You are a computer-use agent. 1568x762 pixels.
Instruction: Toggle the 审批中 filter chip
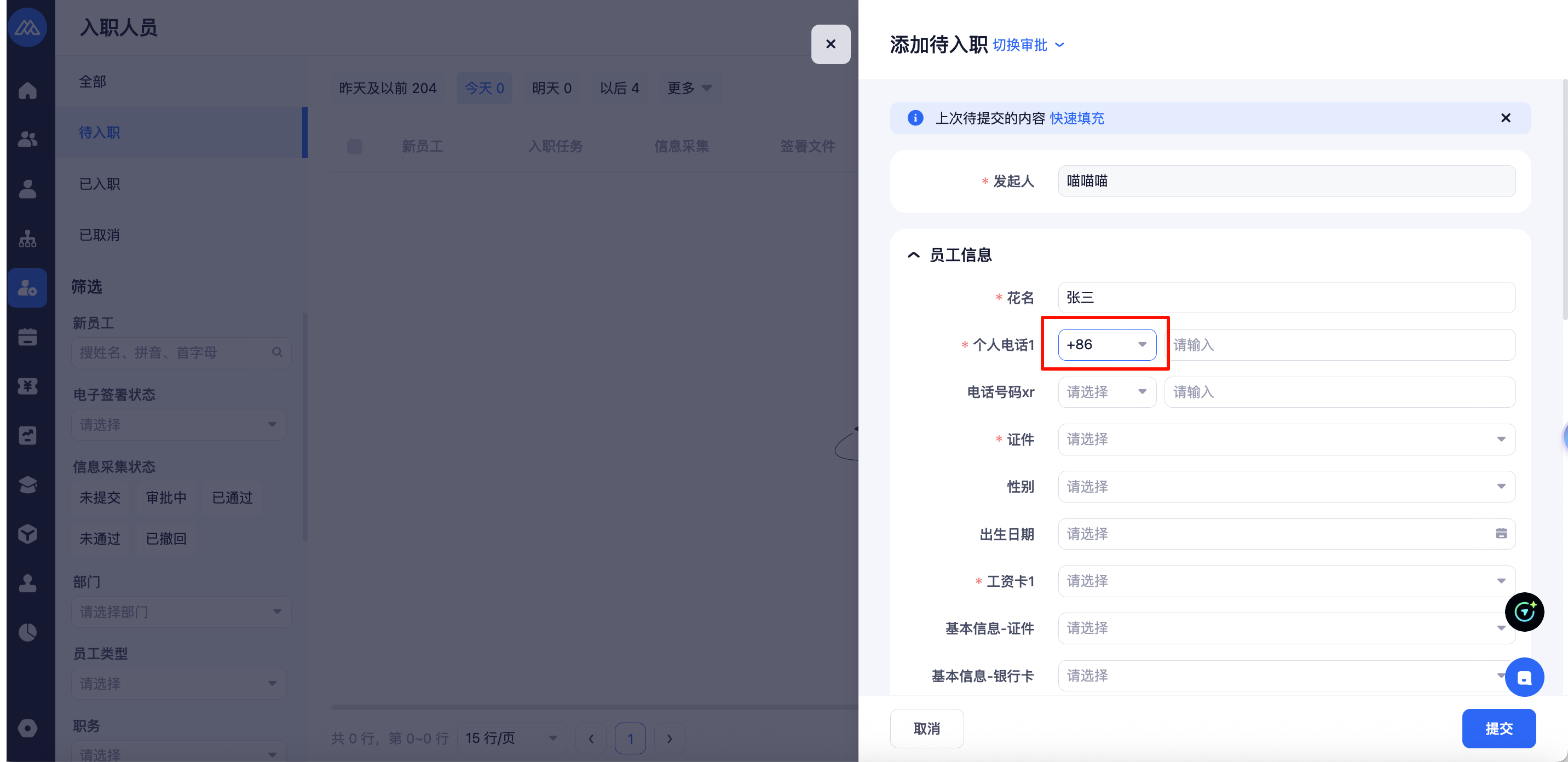pos(165,498)
